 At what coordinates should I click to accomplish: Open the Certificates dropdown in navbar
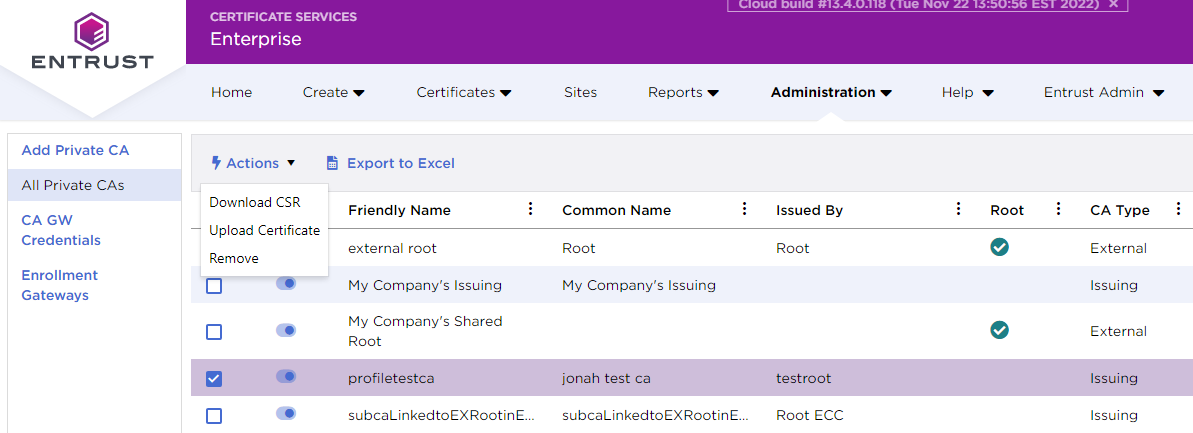[x=464, y=92]
